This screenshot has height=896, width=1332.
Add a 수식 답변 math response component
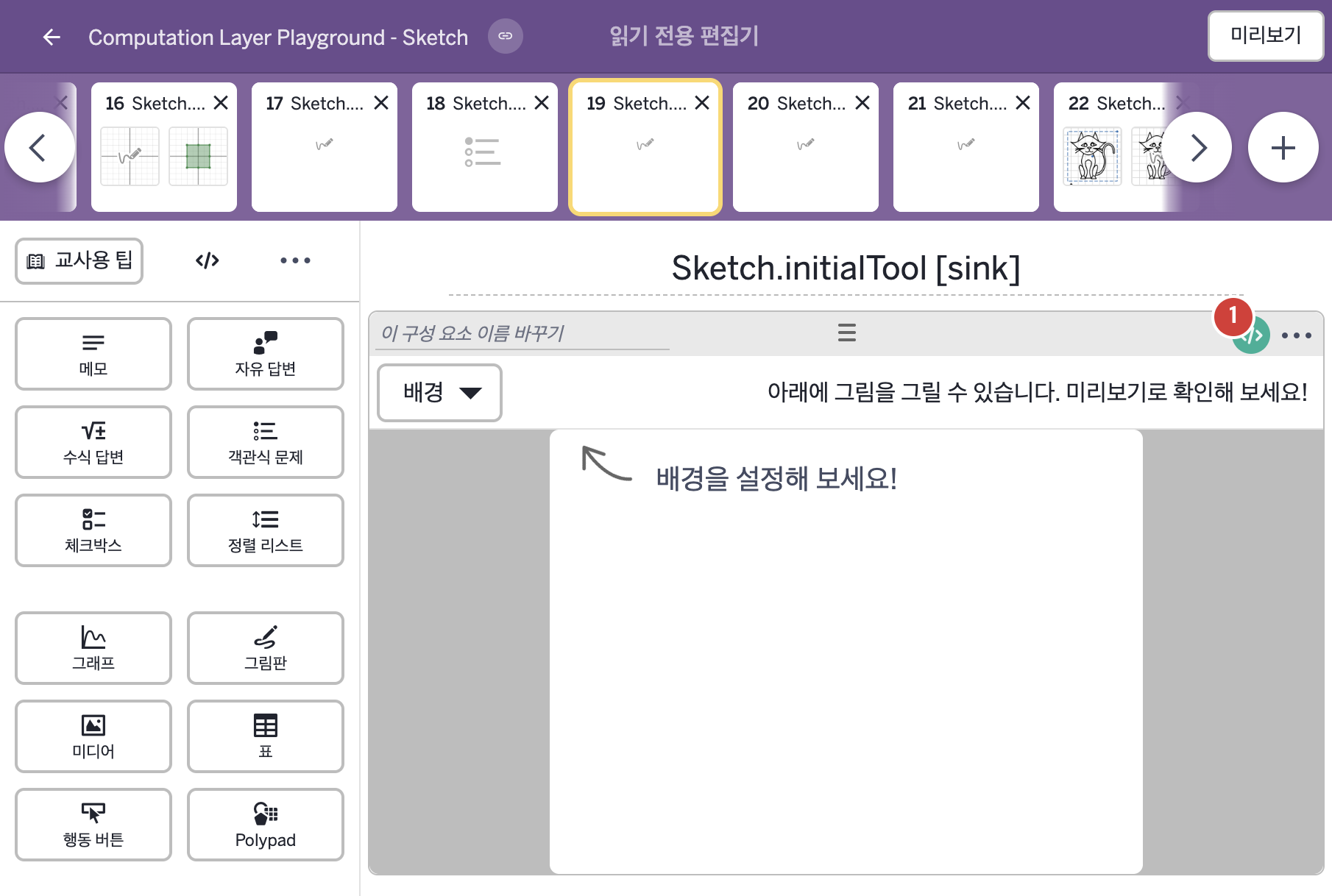click(x=93, y=442)
